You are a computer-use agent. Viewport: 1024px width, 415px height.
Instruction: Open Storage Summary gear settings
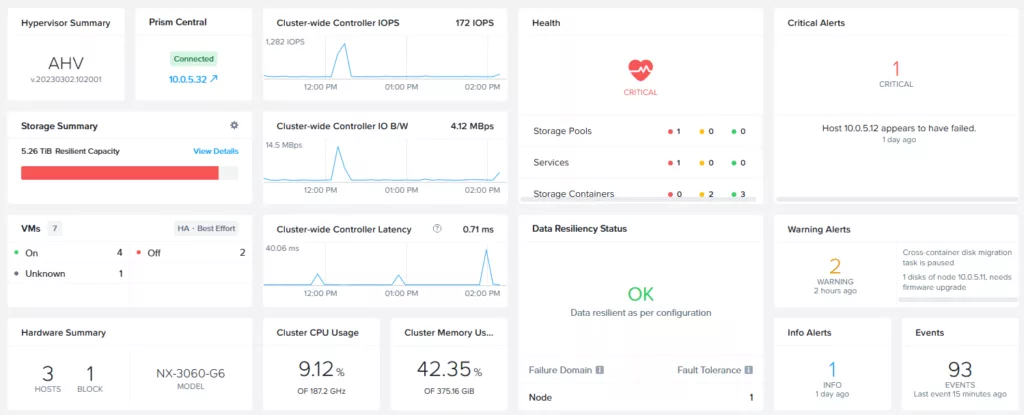coord(234,126)
